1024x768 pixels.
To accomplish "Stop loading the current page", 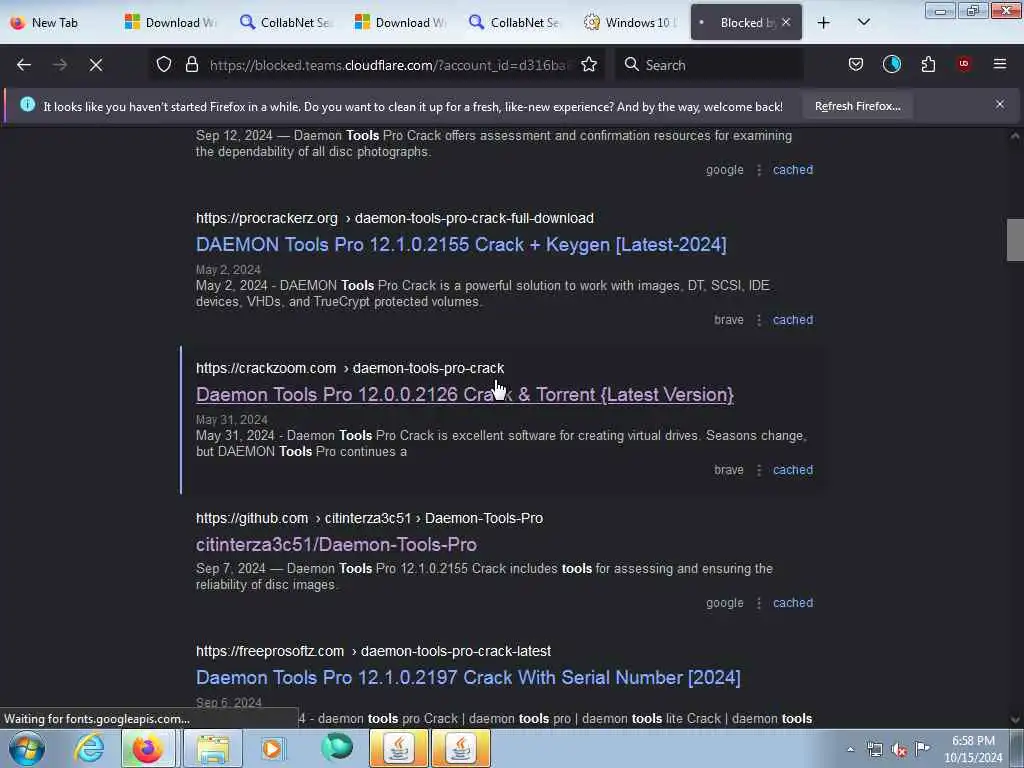I will coord(96,65).
